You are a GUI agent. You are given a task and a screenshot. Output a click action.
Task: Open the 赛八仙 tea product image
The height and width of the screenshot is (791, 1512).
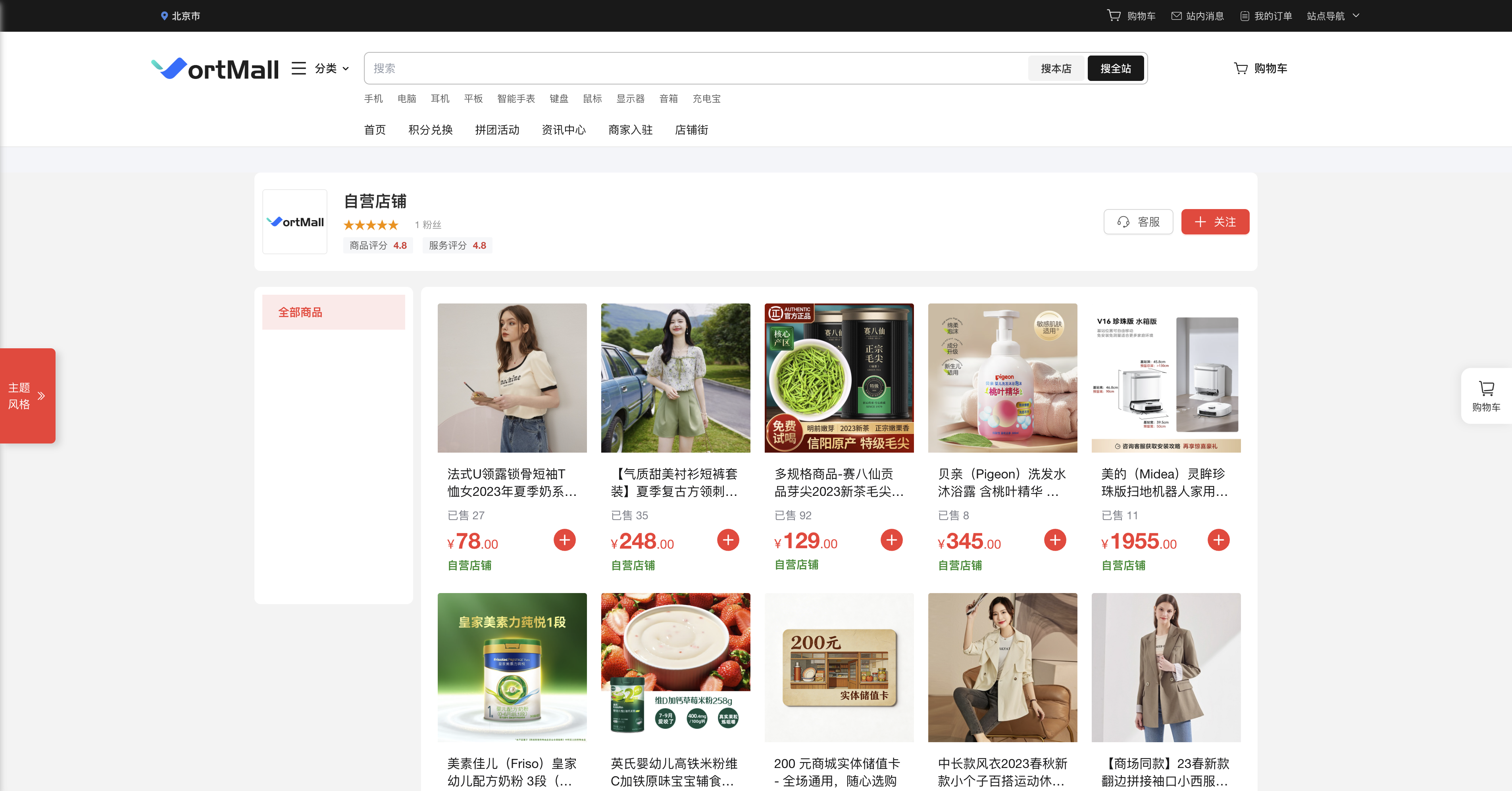click(839, 378)
